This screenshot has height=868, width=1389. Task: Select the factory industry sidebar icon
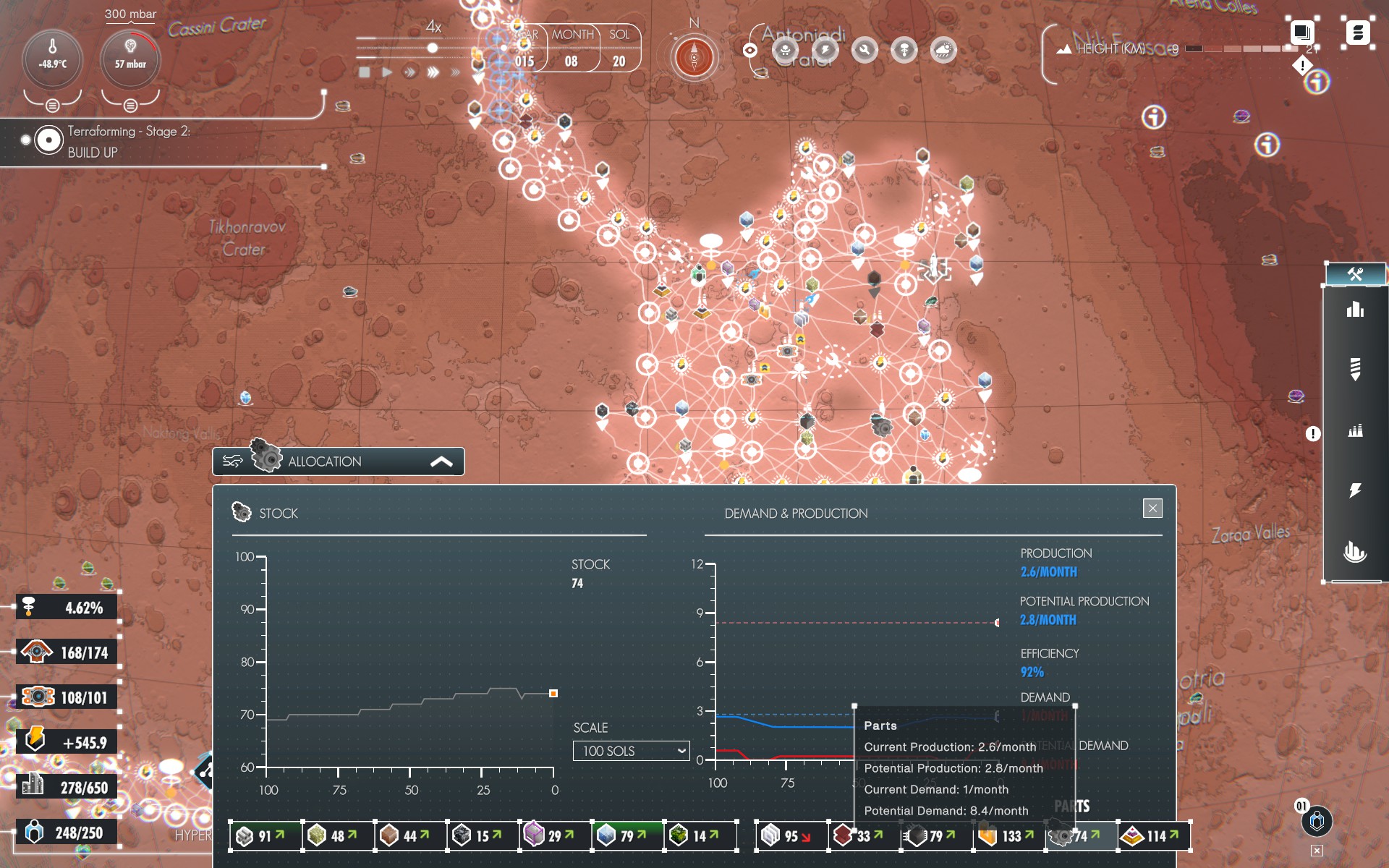click(1355, 431)
